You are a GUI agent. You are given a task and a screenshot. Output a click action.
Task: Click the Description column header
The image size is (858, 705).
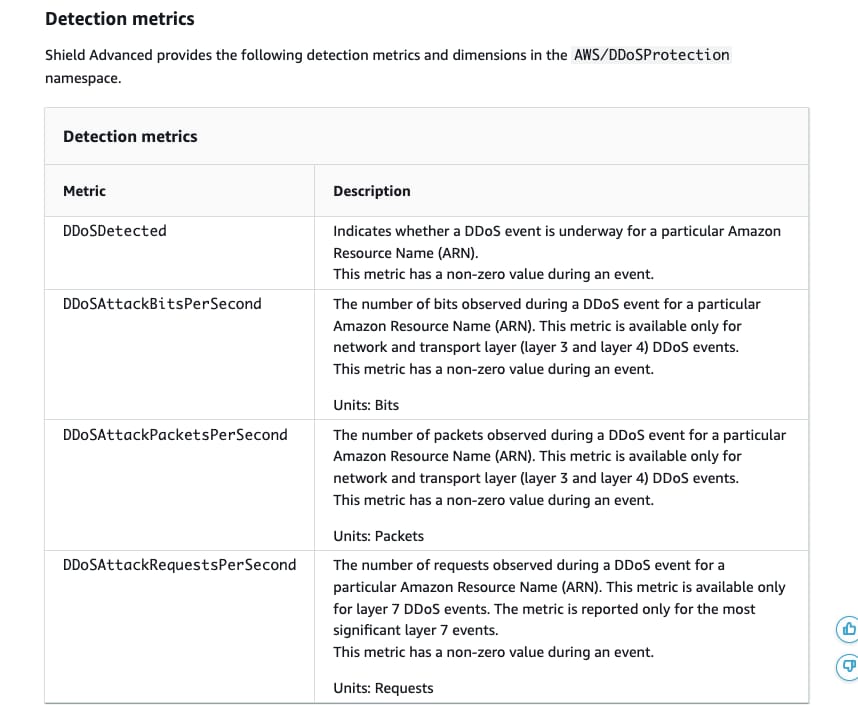click(371, 191)
